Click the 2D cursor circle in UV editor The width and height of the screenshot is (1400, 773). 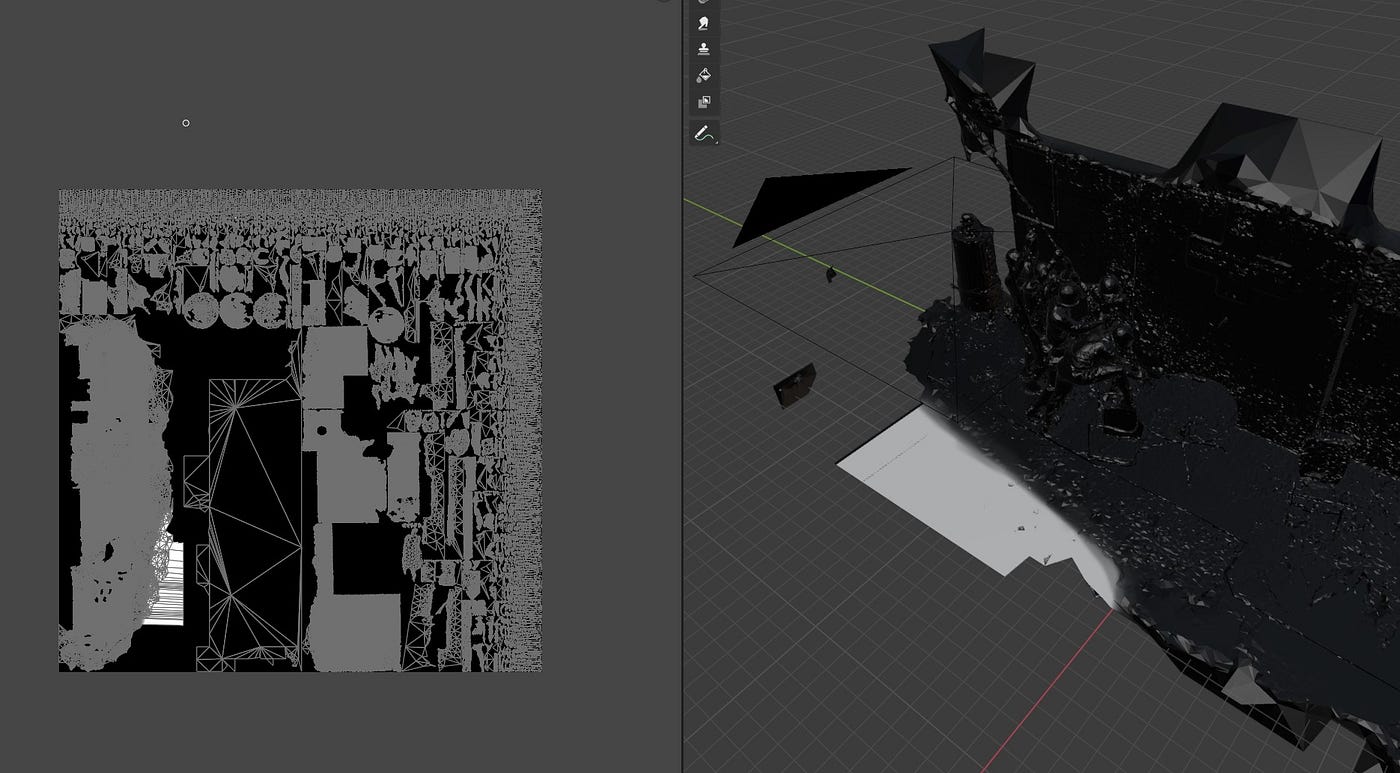[186, 123]
